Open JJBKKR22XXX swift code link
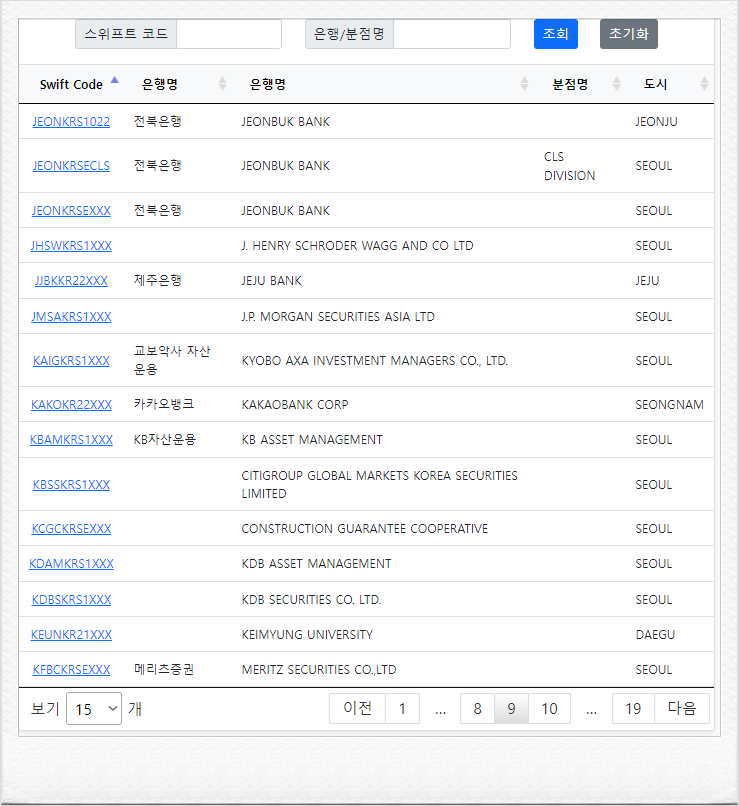Image resolution: width=739 pixels, height=806 pixels. point(71,281)
